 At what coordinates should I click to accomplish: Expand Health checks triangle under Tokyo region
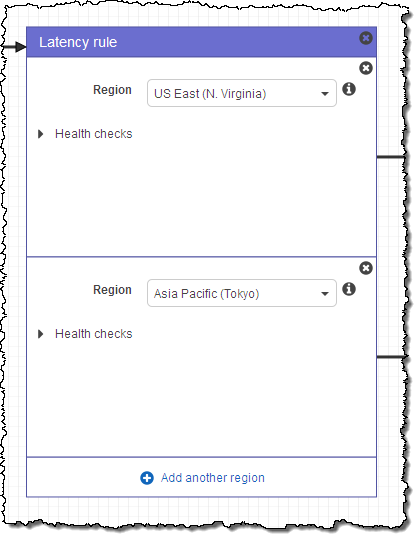point(41,334)
